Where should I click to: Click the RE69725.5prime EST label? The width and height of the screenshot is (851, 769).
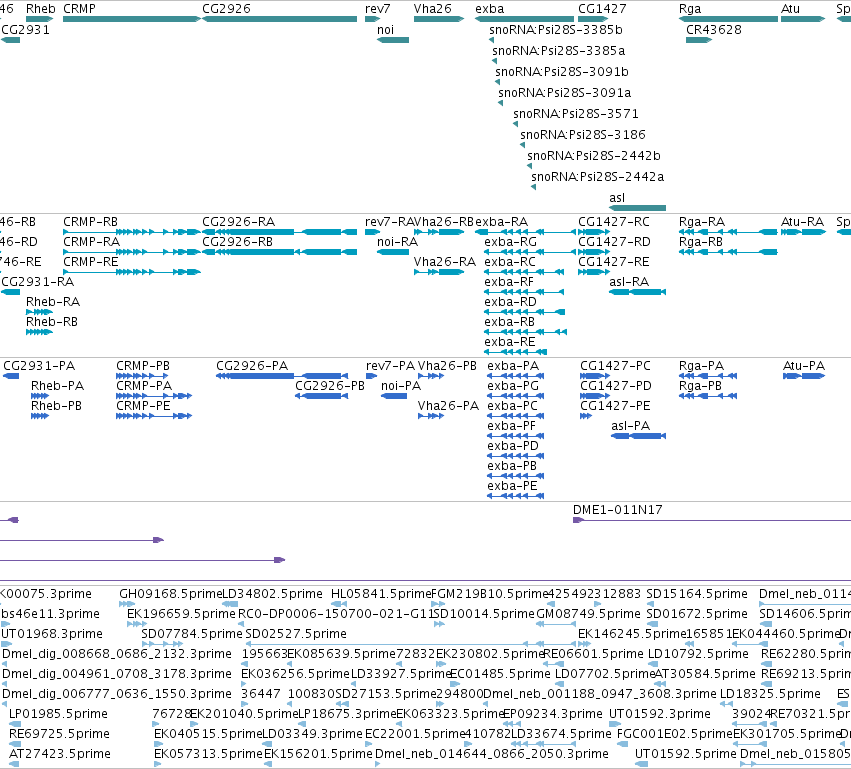[x=59, y=734]
